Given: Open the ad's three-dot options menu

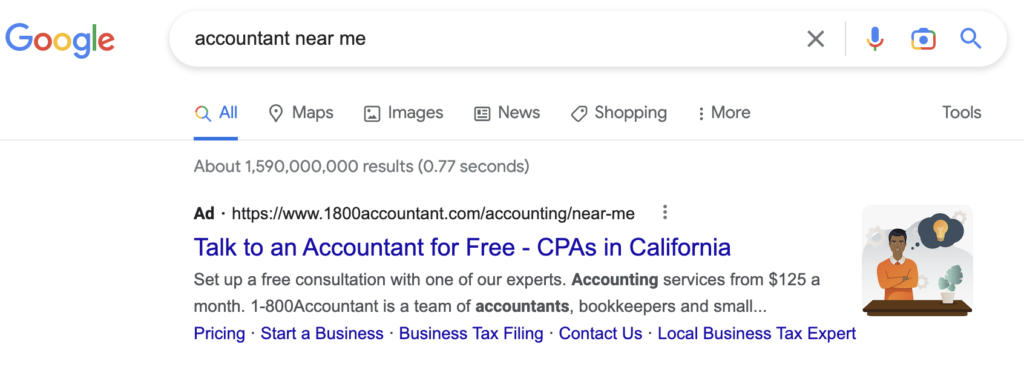Looking at the screenshot, I should point(665,212).
